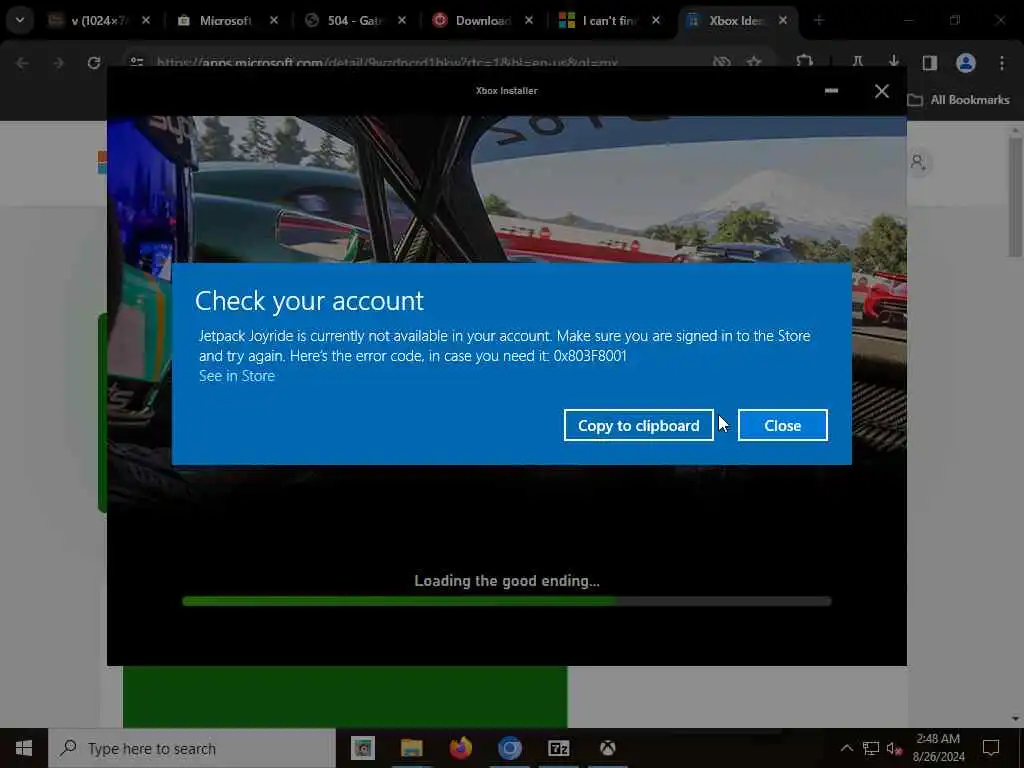Image resolution: width=1024 pixels, height=768 pixels.
Task: Close the Check your account dialog
Action: click(x=782, y=425)
